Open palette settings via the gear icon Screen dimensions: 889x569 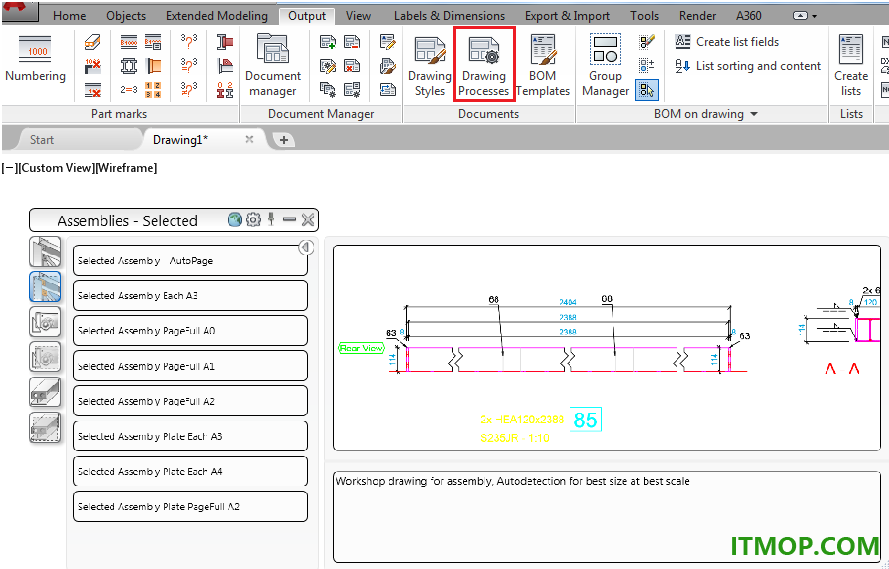click(253, 219)
